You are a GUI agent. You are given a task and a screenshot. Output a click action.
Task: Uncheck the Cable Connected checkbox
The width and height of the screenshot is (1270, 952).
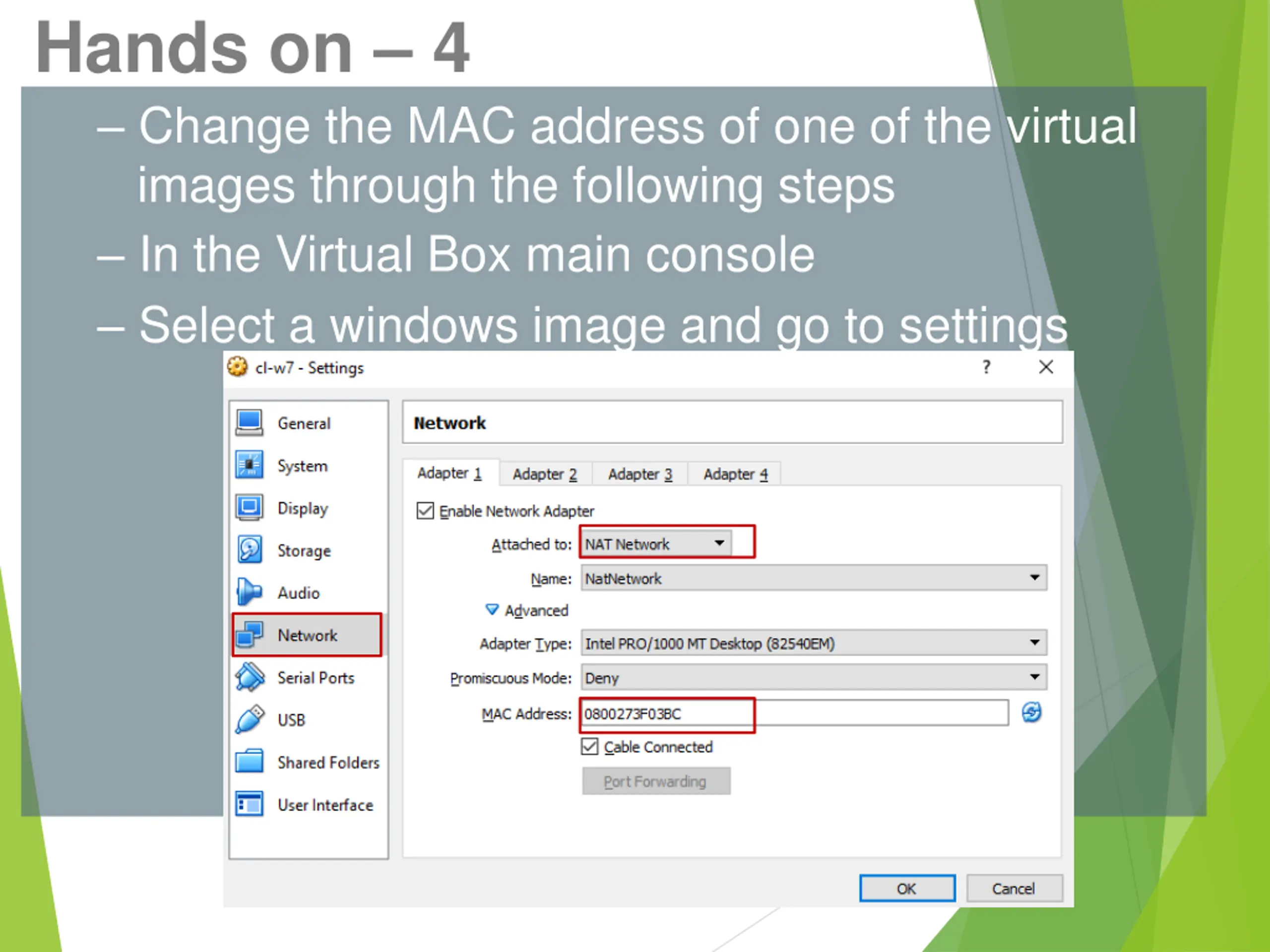(590, 746)
